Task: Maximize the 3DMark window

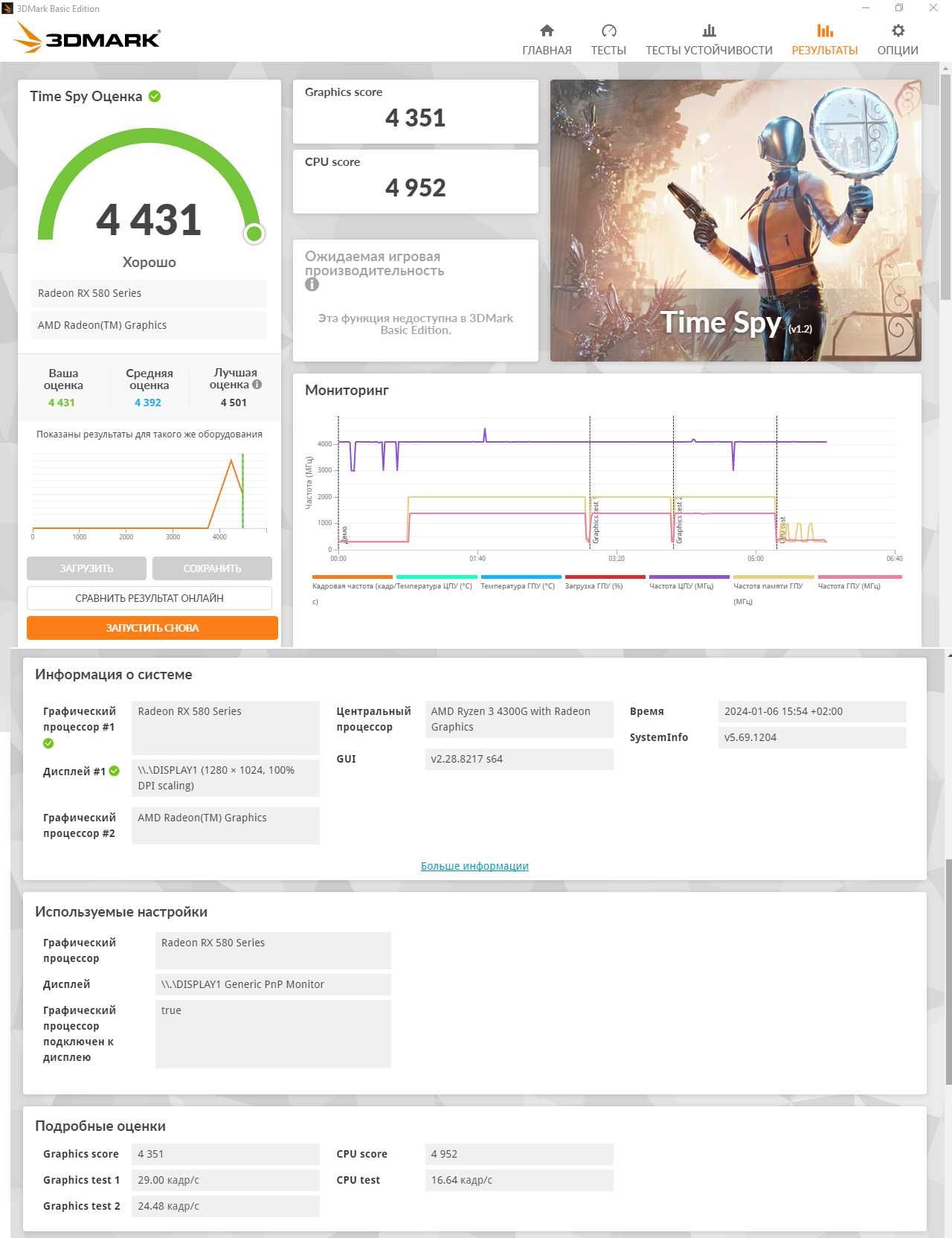Action: 899,8
